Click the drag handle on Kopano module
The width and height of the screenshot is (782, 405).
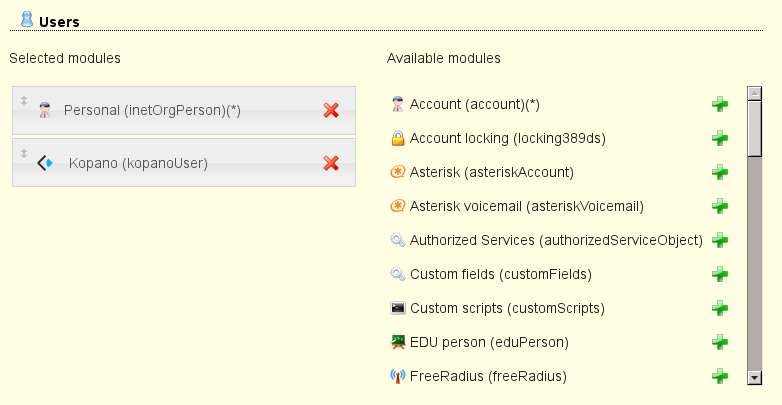23,153
